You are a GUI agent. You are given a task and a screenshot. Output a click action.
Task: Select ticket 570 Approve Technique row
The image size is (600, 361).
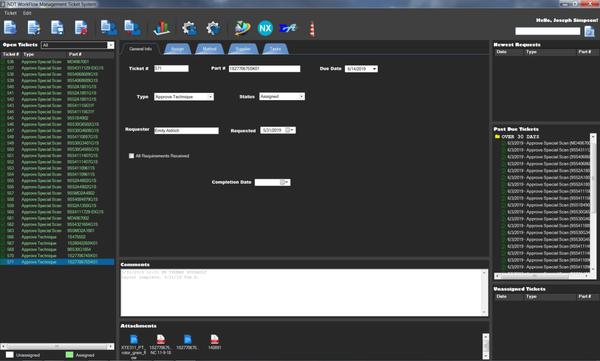coord(57,256)
